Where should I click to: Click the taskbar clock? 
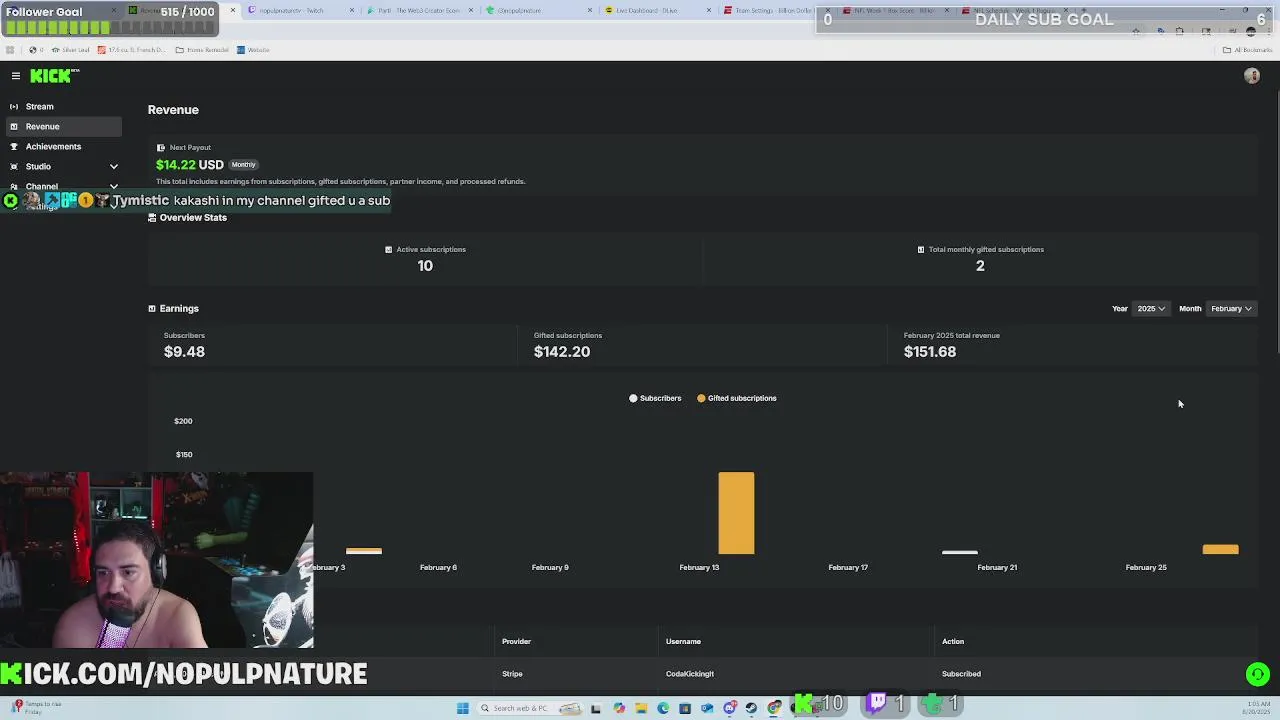tap(1255, 708)
